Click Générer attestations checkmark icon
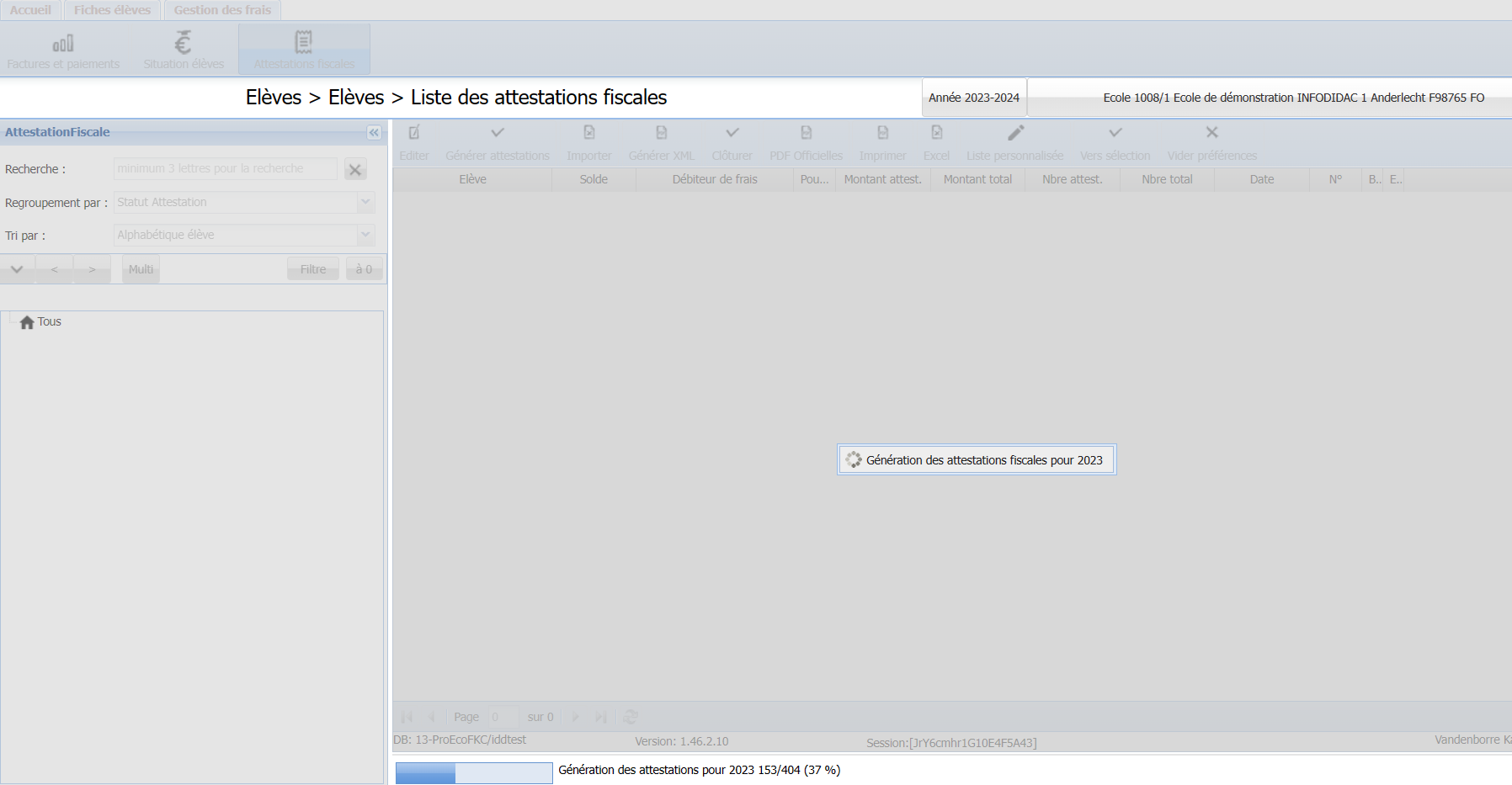 click(x=498, y=133)
